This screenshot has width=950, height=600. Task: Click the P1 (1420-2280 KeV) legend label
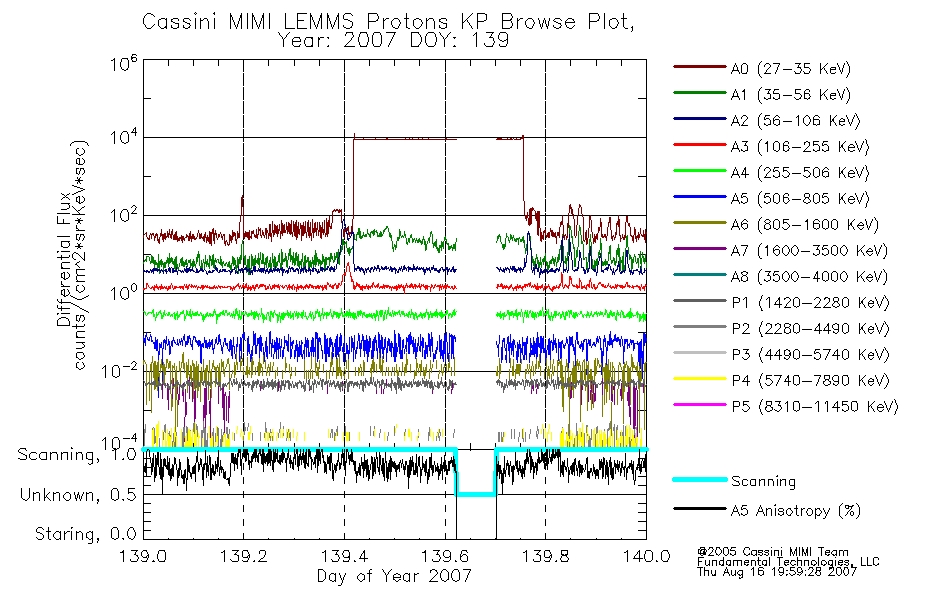[810, 303]
